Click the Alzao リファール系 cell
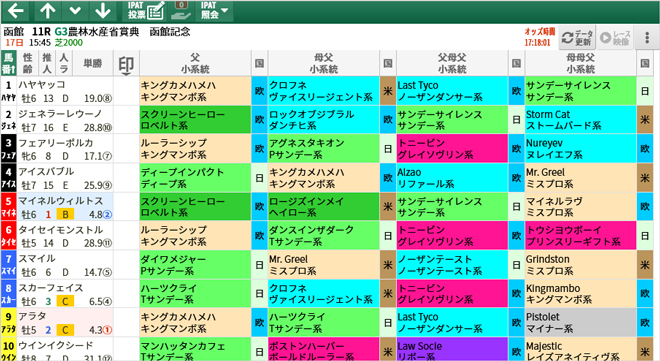This screenshot has height=361, width=660. pos(452,178)
